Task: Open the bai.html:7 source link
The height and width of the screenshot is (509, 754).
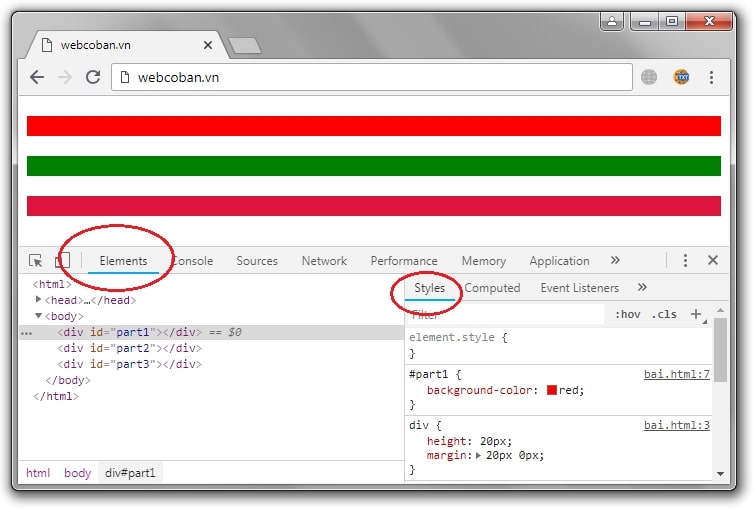Action: coord(676,374)
